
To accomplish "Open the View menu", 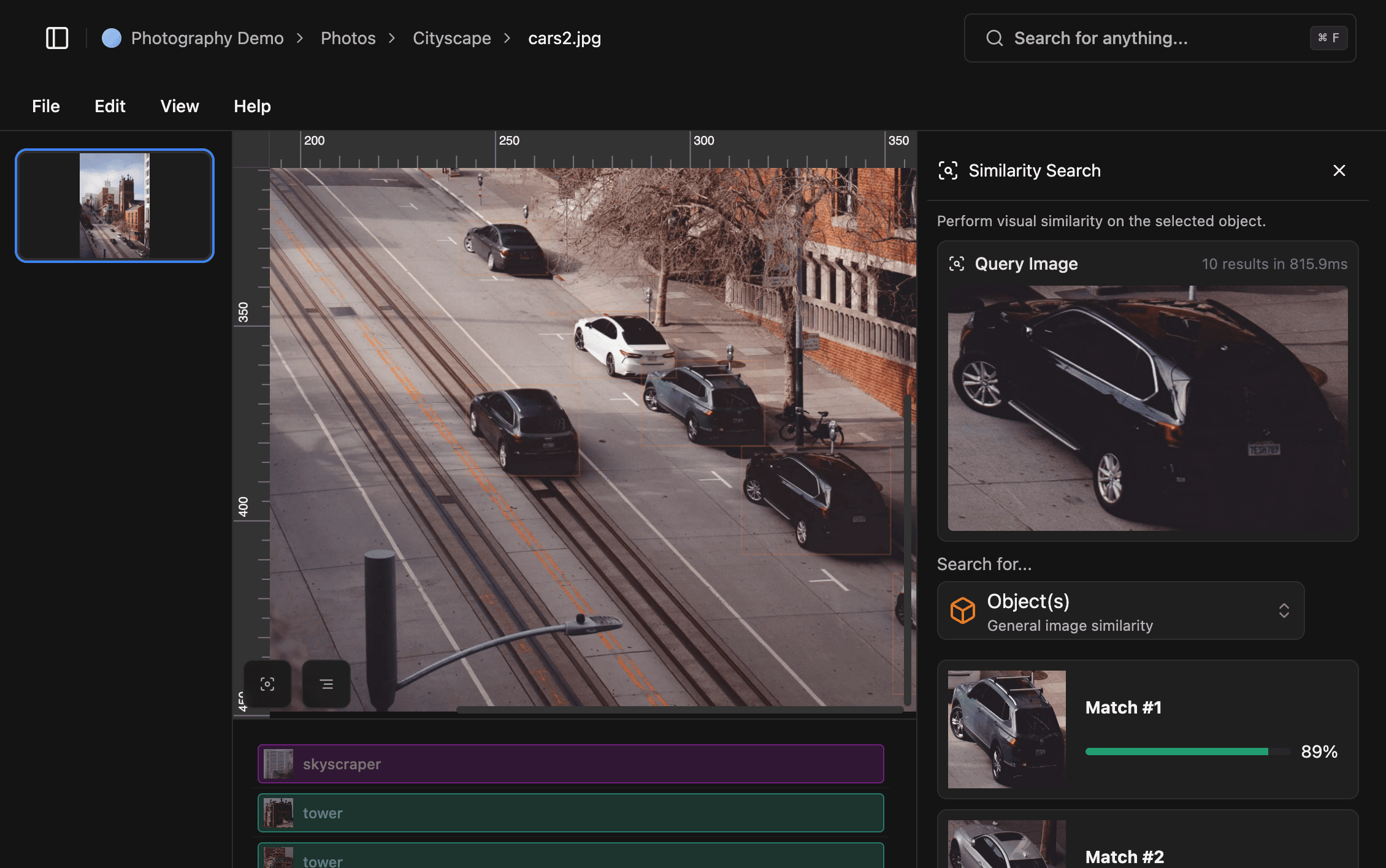I will [180, 106].
